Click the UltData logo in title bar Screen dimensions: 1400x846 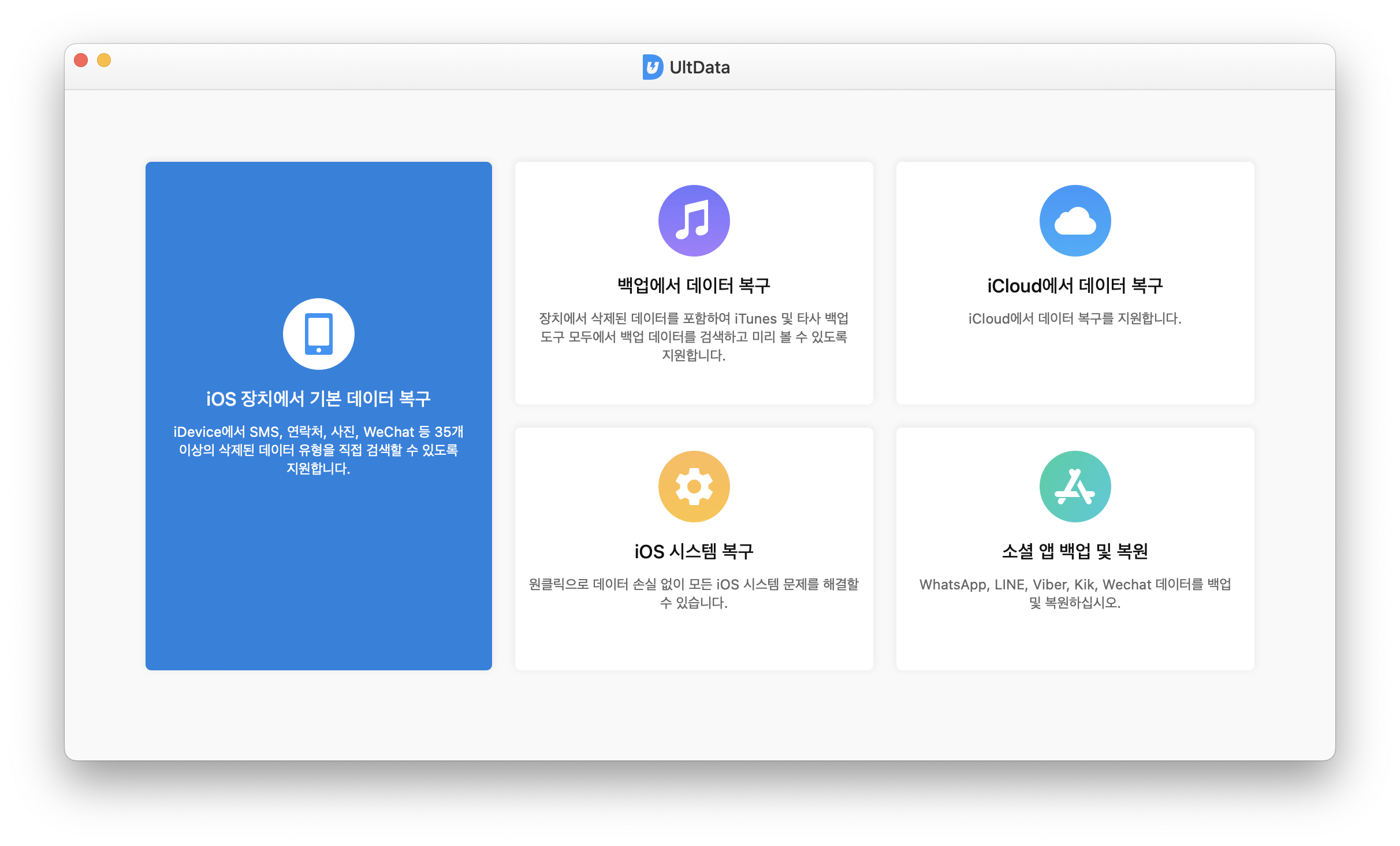pyautogui.click(x=653, y=67)
